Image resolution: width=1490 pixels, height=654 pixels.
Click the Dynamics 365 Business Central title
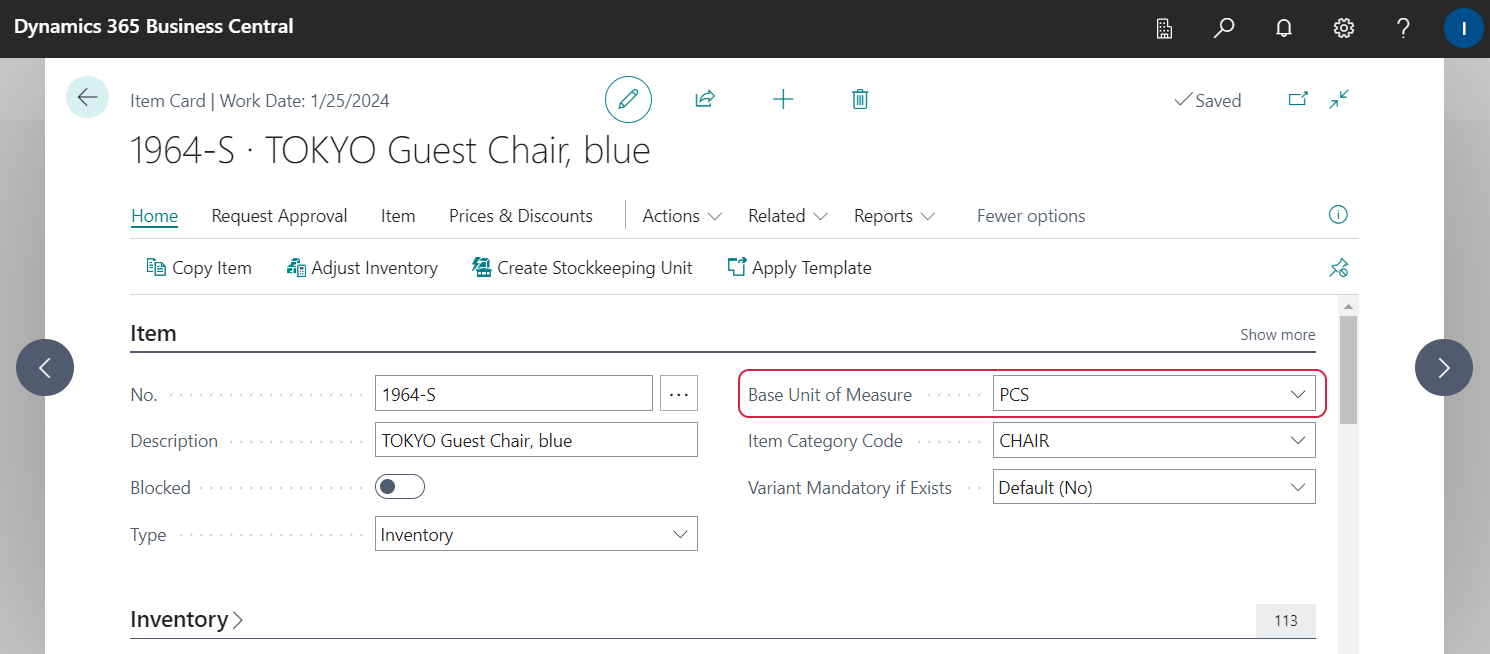(x=154, y=27)
